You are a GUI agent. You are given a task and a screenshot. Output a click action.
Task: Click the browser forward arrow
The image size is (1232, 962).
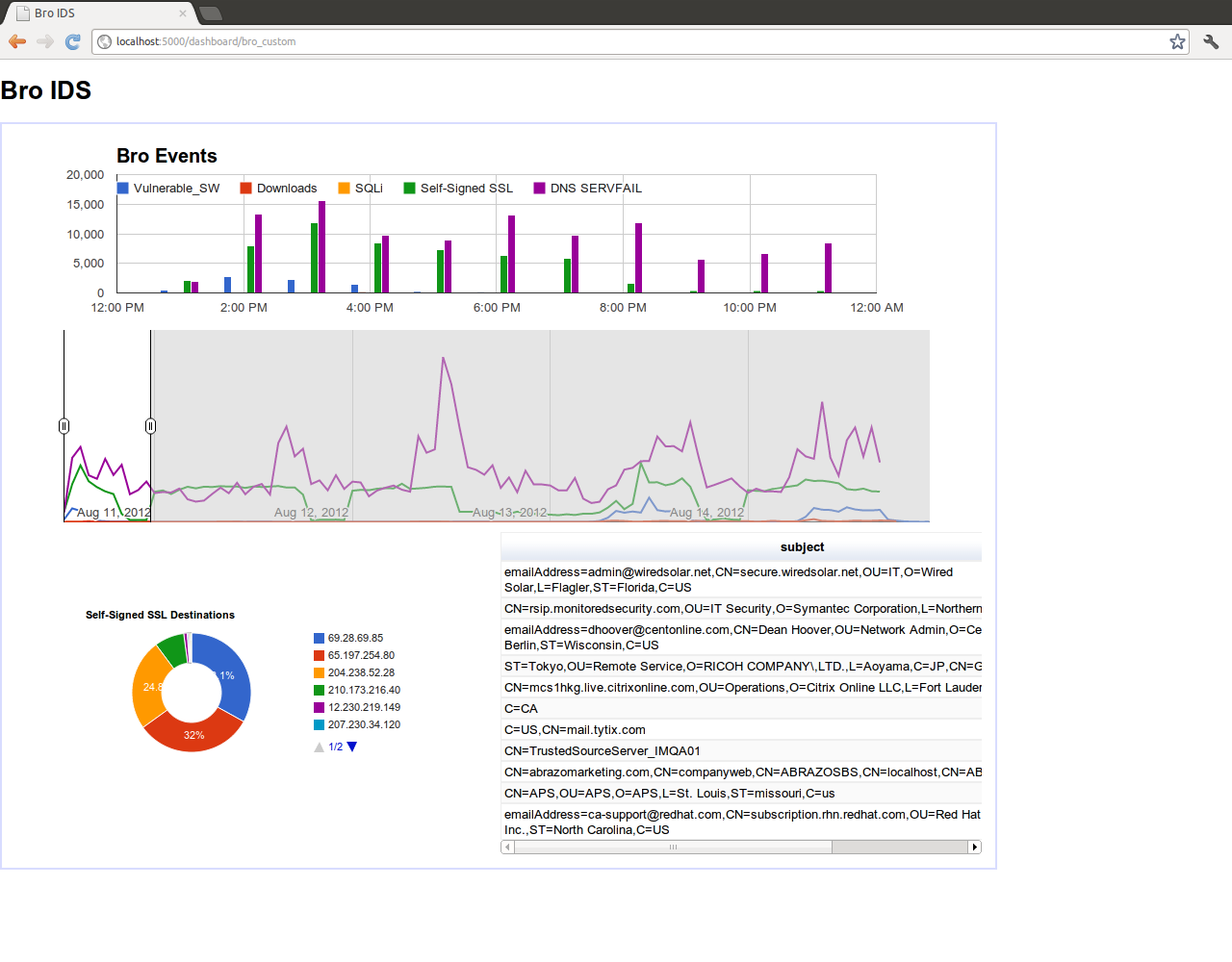point(45,41)
